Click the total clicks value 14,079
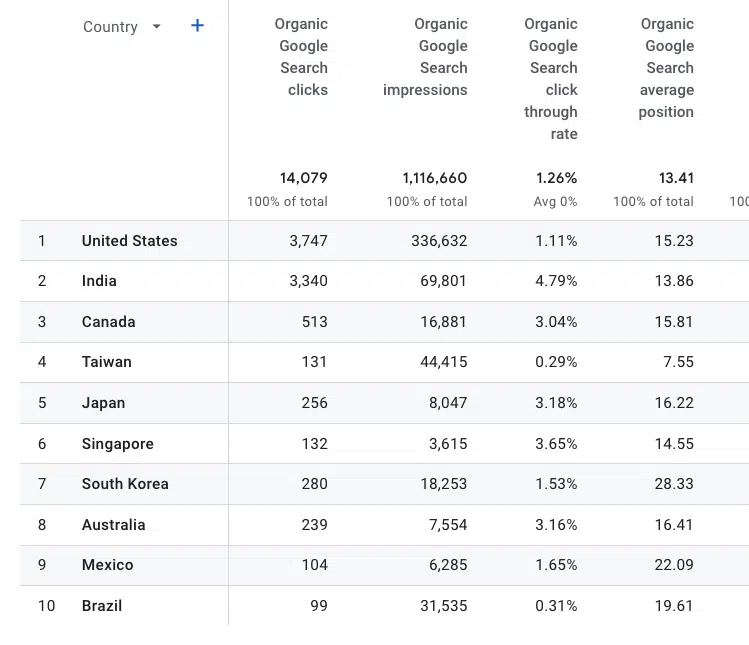This screenshot has width=749, height=645. click(303, 178)
